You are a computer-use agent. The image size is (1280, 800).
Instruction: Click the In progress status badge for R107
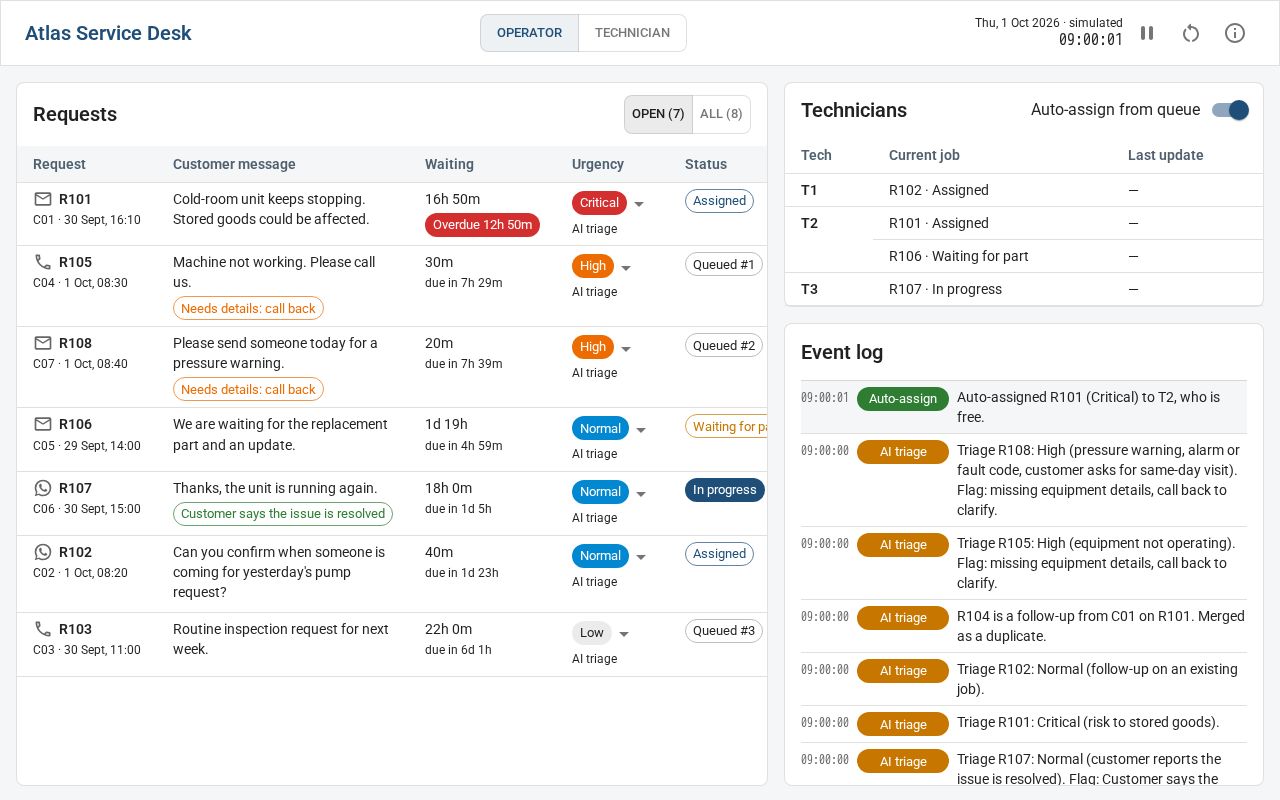pyautogui.click(x=725, y=490)
